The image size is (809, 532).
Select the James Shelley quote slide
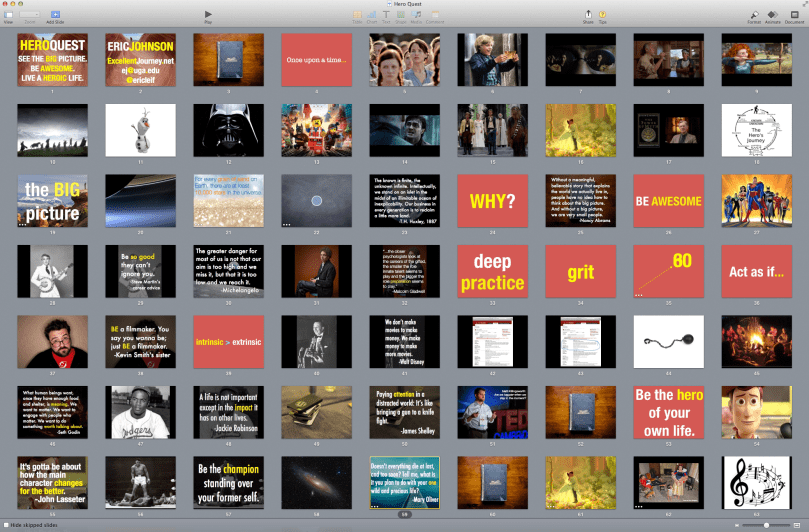click(404, 412)
